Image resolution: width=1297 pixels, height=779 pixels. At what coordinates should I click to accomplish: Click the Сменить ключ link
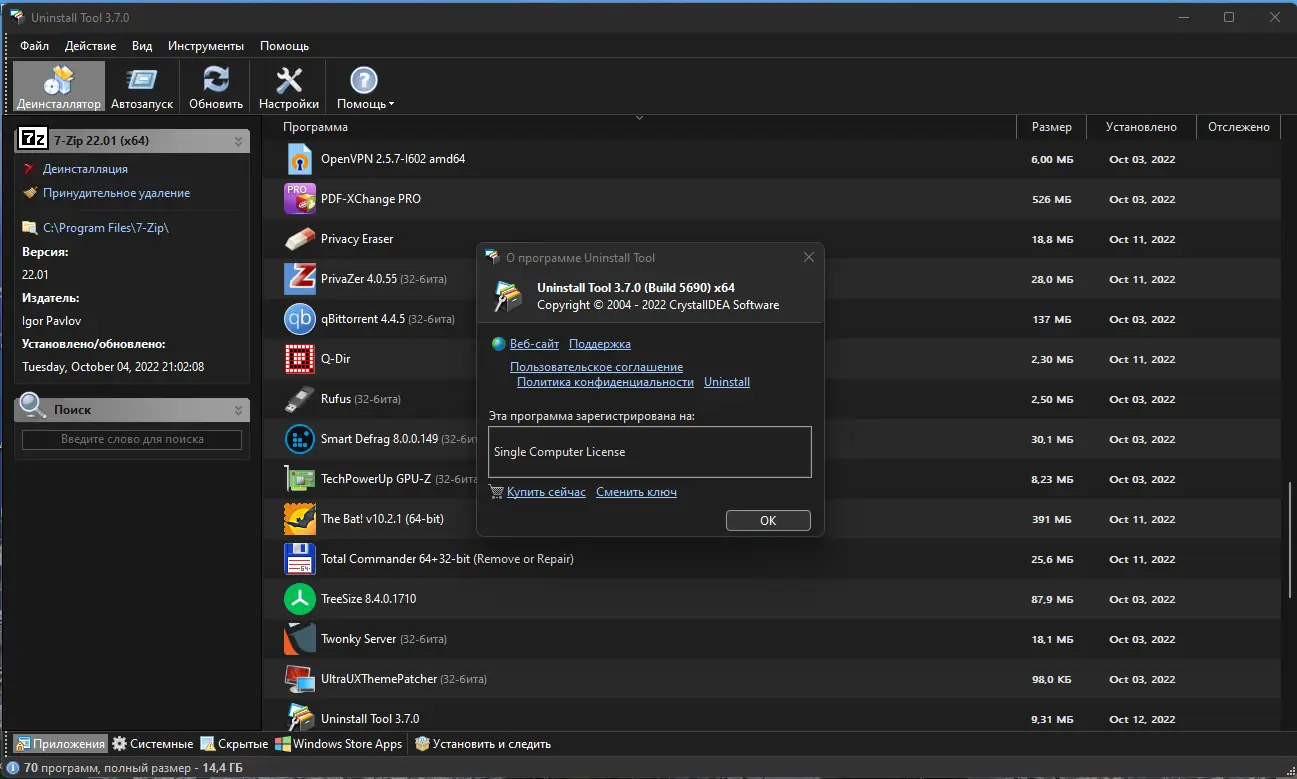[636, 492]
